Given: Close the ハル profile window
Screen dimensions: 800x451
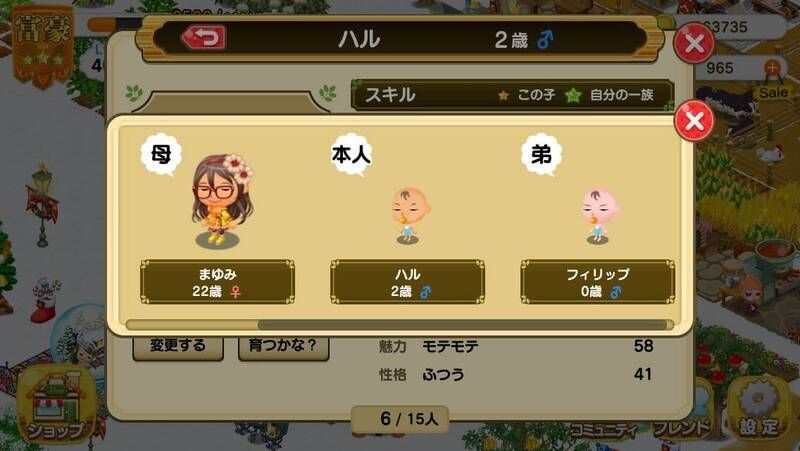Looking at the screenshot, I should [x=694, y=43].
